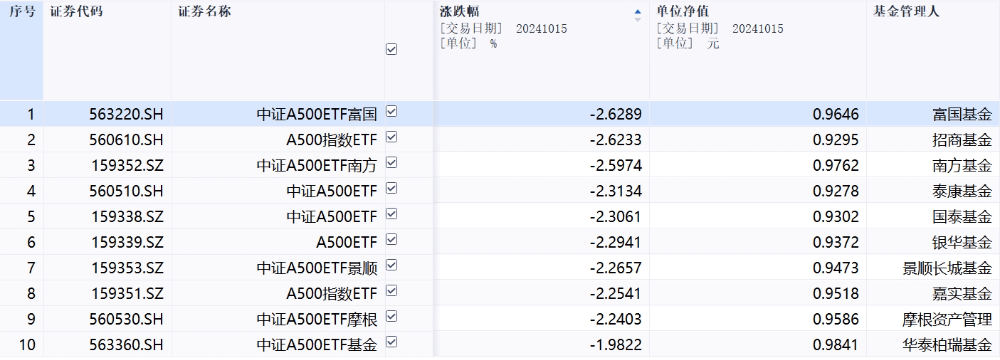Image resolution: width=1000 pixels, height=360 pixels.
Task: Toggle checkbox for 159338.SZ row
Action: (392, 214)
